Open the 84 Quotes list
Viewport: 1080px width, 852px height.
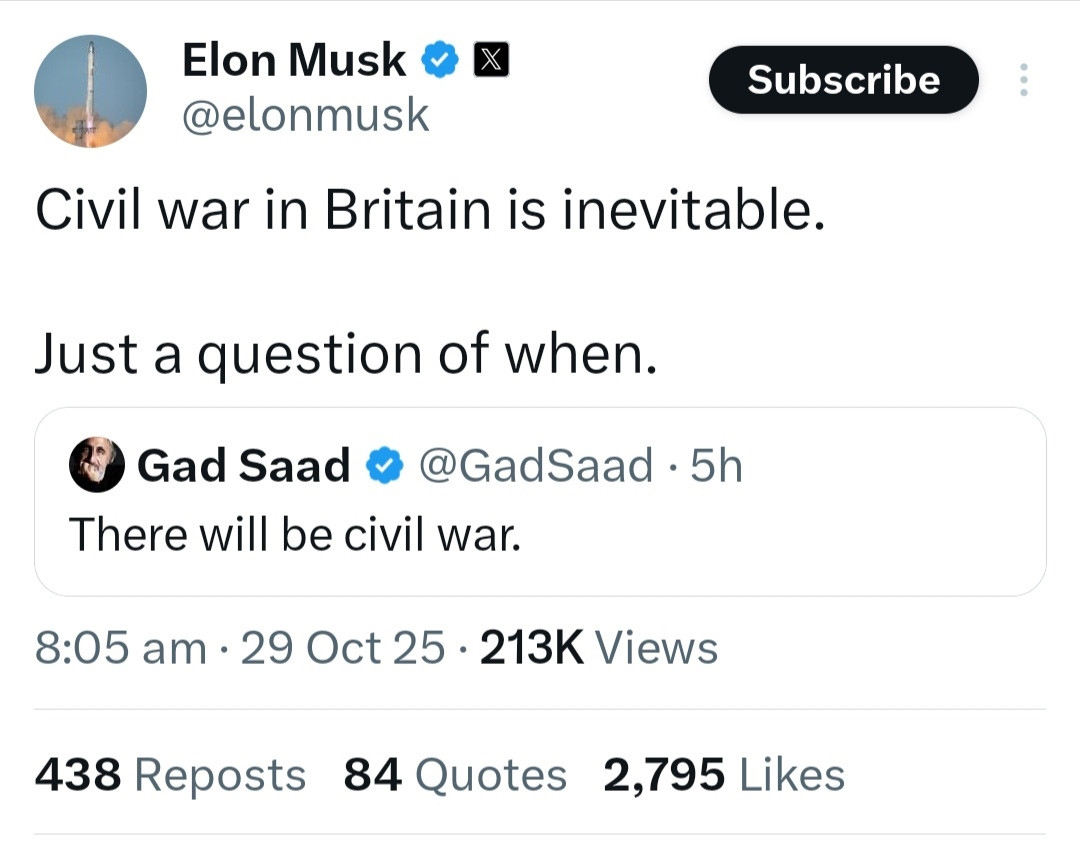455,776
